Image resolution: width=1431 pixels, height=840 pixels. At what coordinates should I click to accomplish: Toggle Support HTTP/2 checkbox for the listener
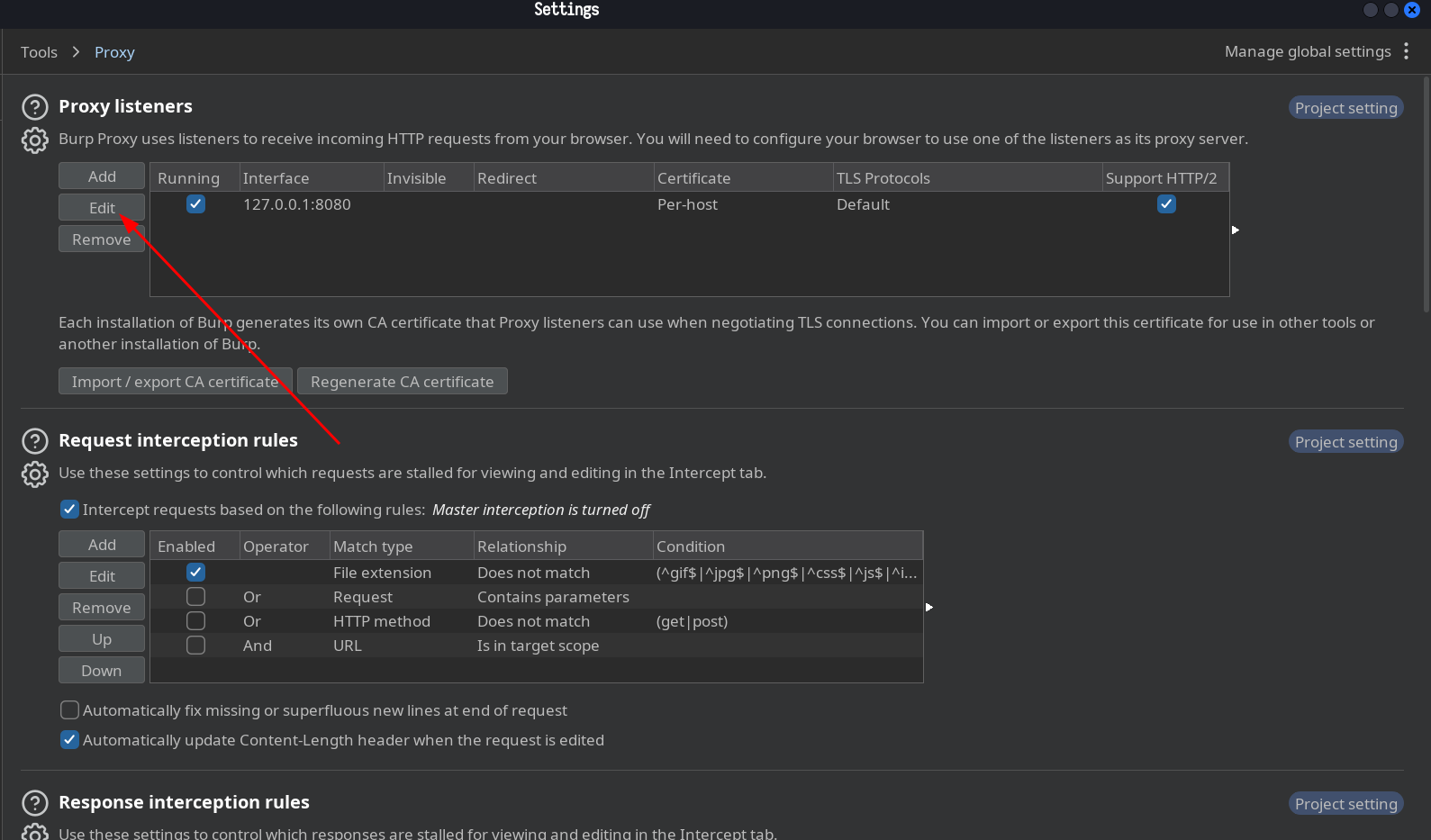coord(1166,204)
